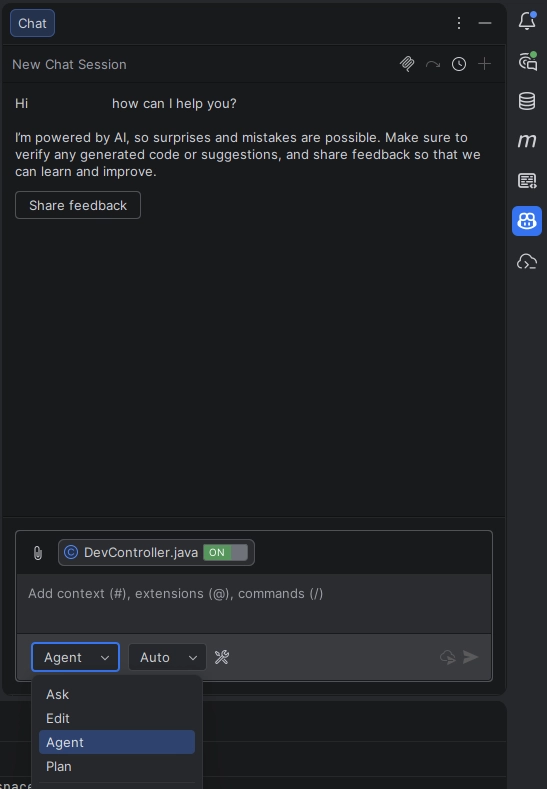This screenshot has width=547, height=789.
Task: Select Agent mode from the list
Action: (x=117, y=742)
